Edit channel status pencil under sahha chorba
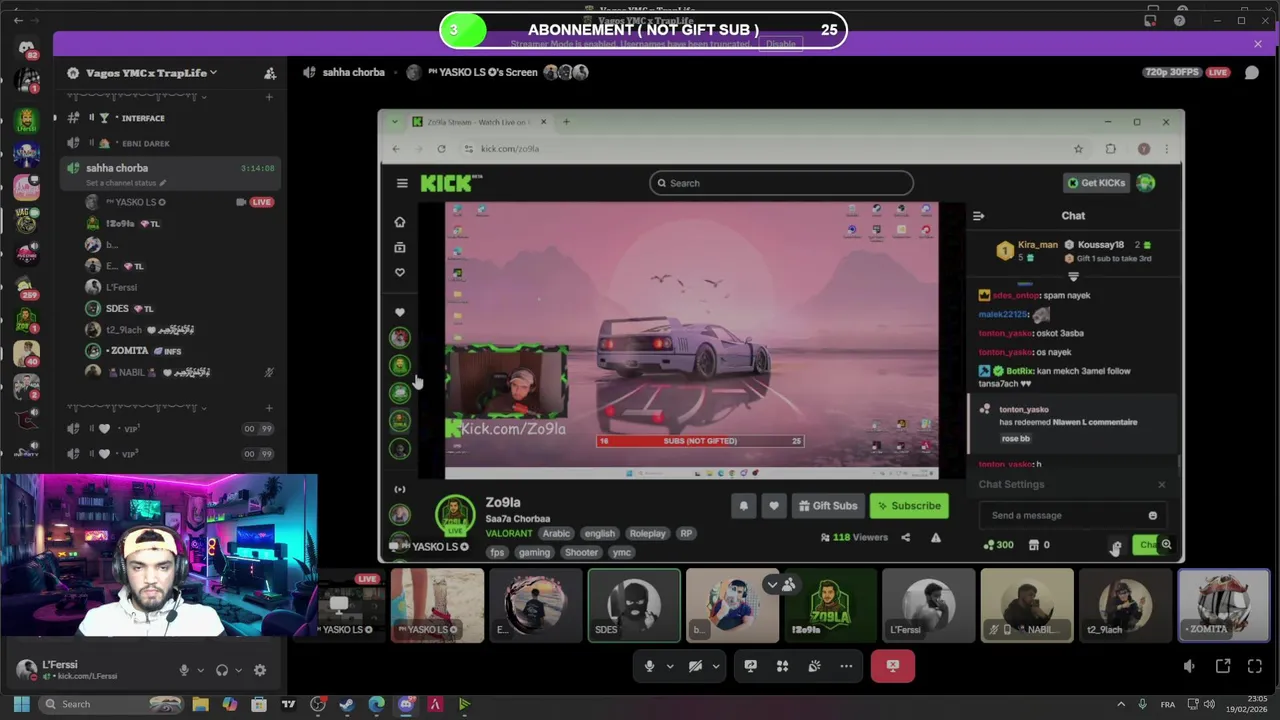Screen dimensions: 1280x720 pyautogui.click(x=163, y=183)
